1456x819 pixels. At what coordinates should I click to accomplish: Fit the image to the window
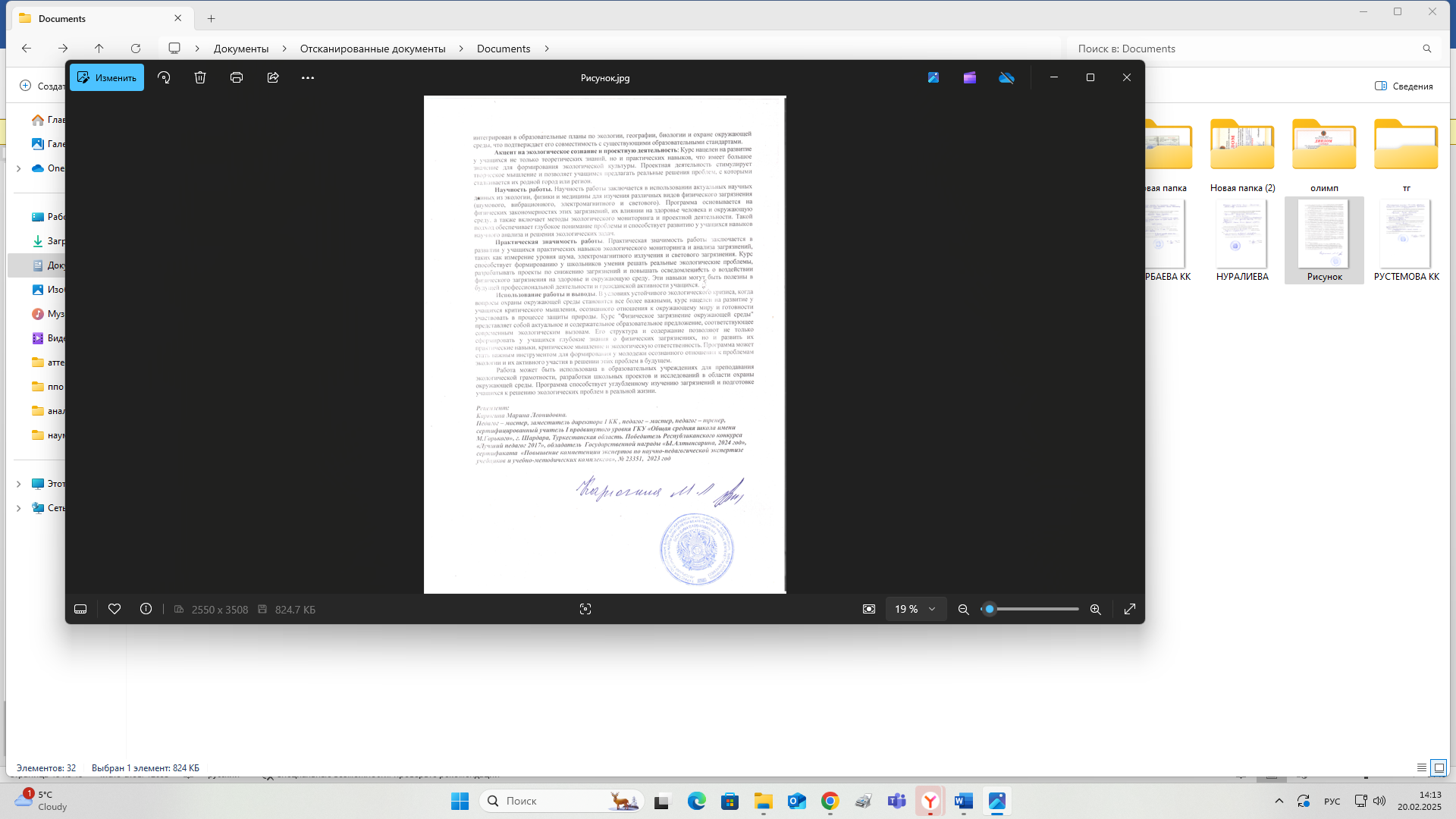pos(869,609)
